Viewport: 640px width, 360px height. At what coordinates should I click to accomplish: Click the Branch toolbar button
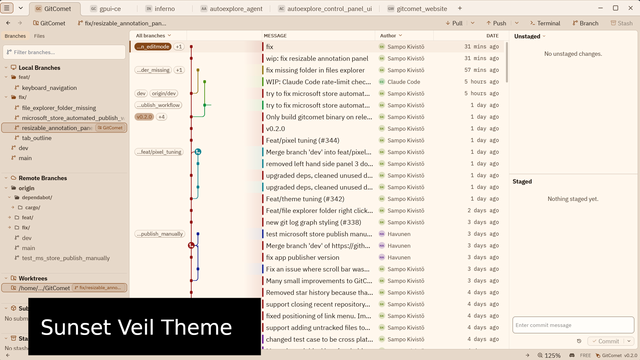pos(585,23)
